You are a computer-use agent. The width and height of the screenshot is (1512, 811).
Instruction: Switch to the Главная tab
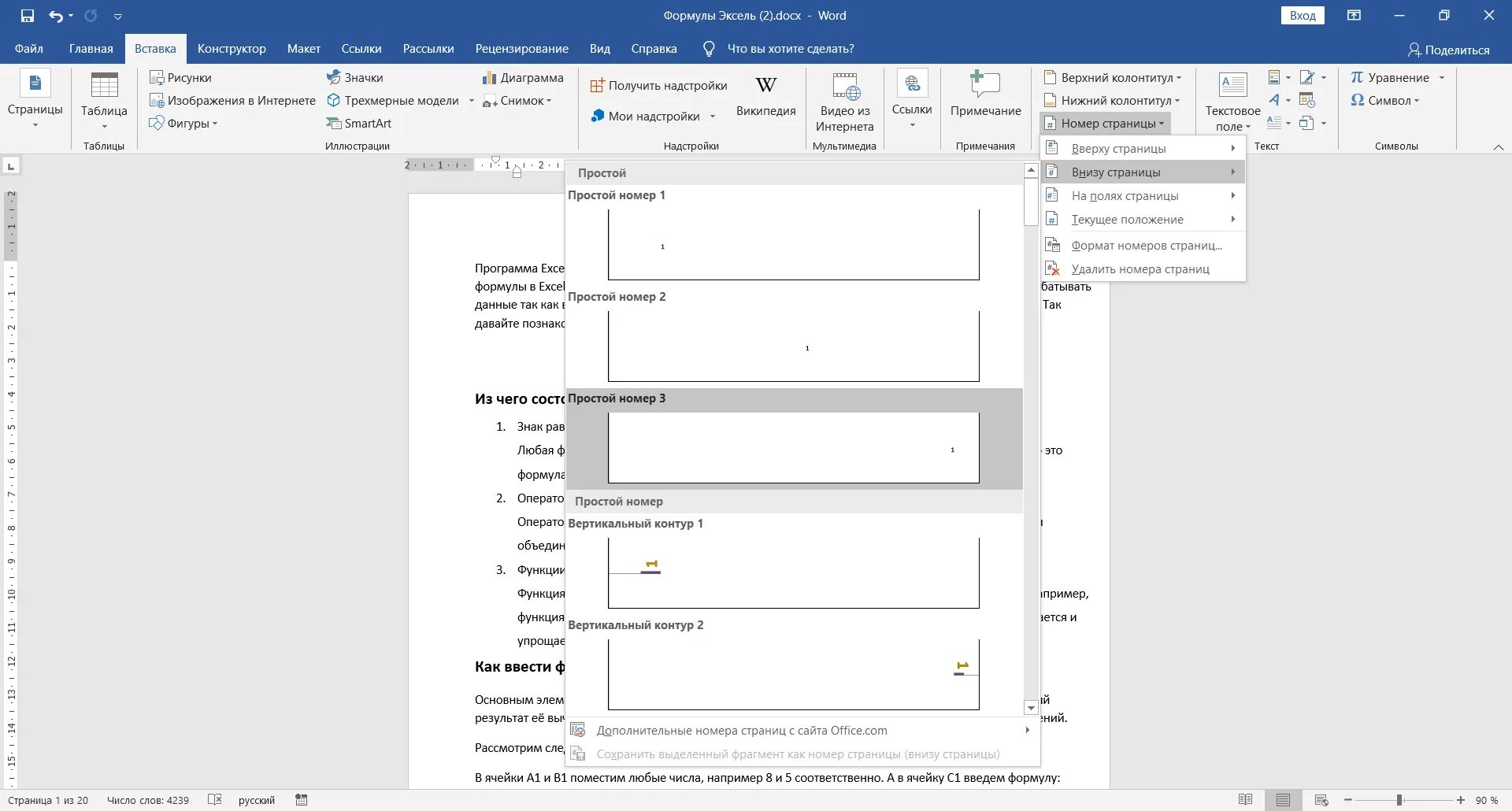(91, 49)
